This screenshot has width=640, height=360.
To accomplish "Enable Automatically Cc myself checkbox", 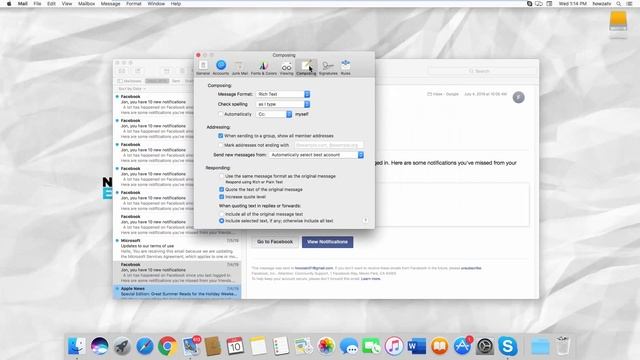I will [x=221, y=114].
